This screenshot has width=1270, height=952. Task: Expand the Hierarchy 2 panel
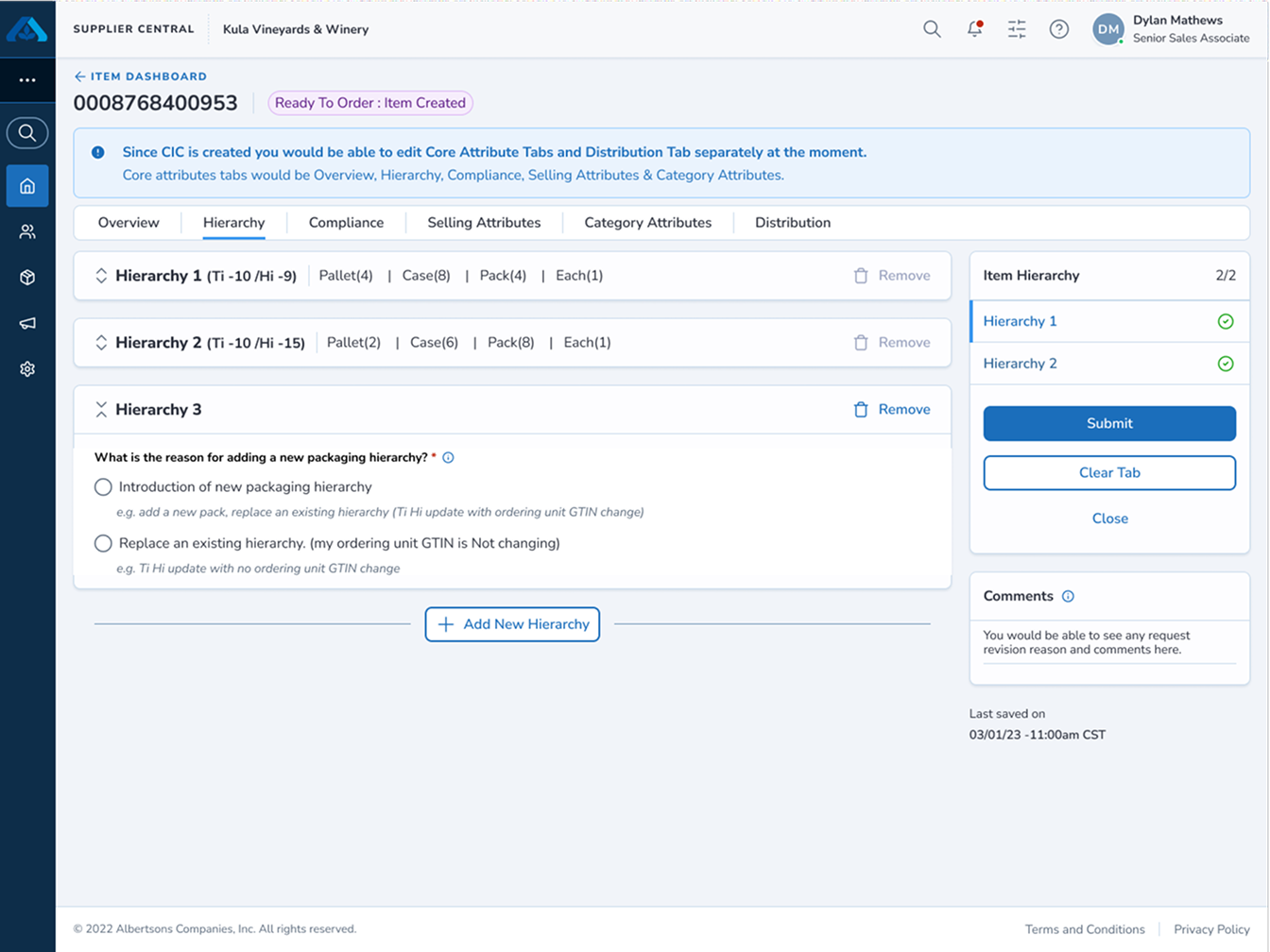tap(101, 342)
